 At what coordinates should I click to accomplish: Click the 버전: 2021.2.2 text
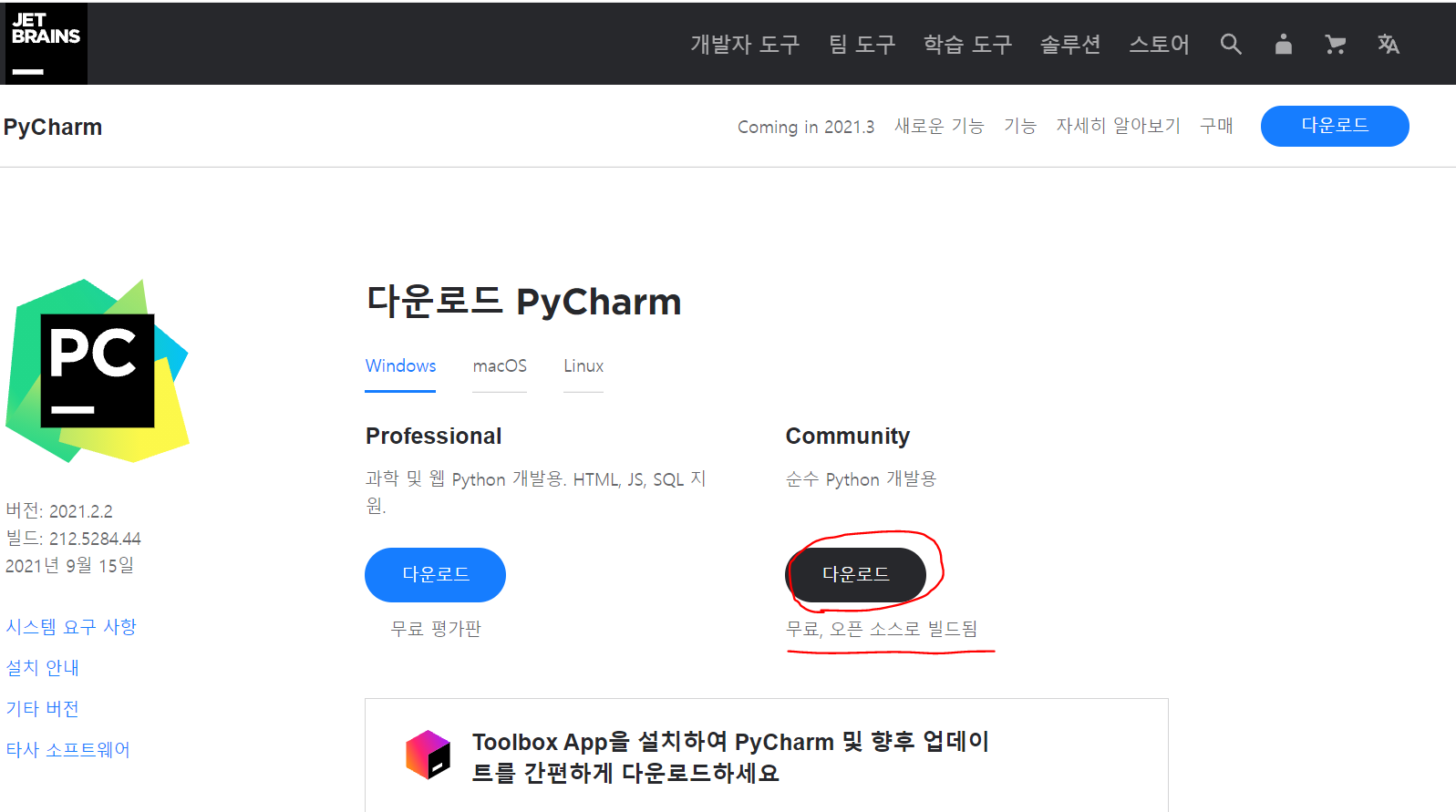click(x=59, y=511)
